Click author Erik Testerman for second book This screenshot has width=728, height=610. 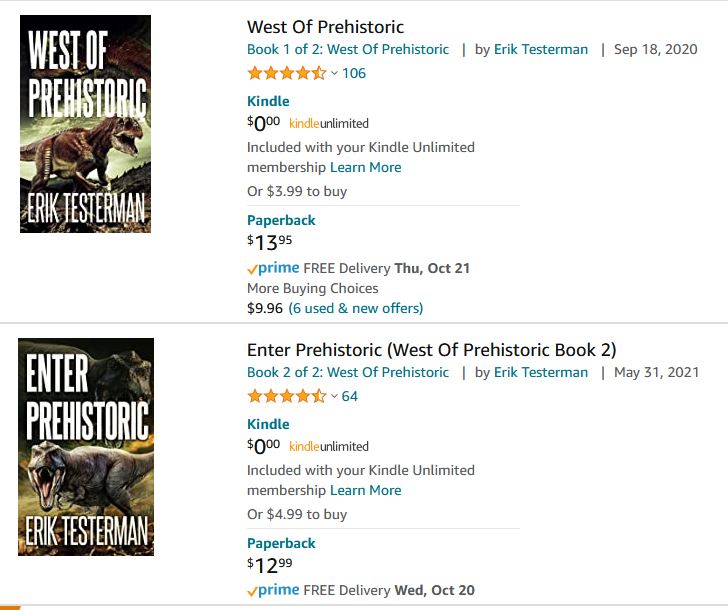[541, 372]
